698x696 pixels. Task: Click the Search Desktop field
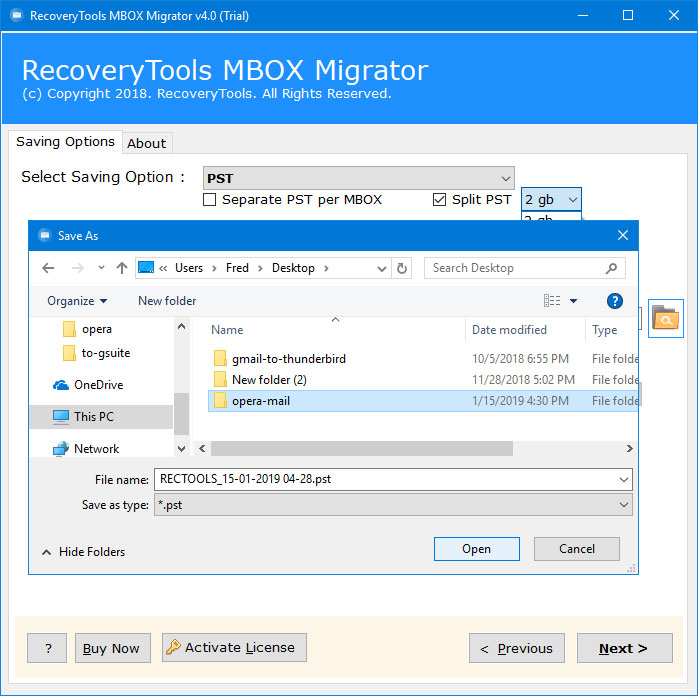524,268
